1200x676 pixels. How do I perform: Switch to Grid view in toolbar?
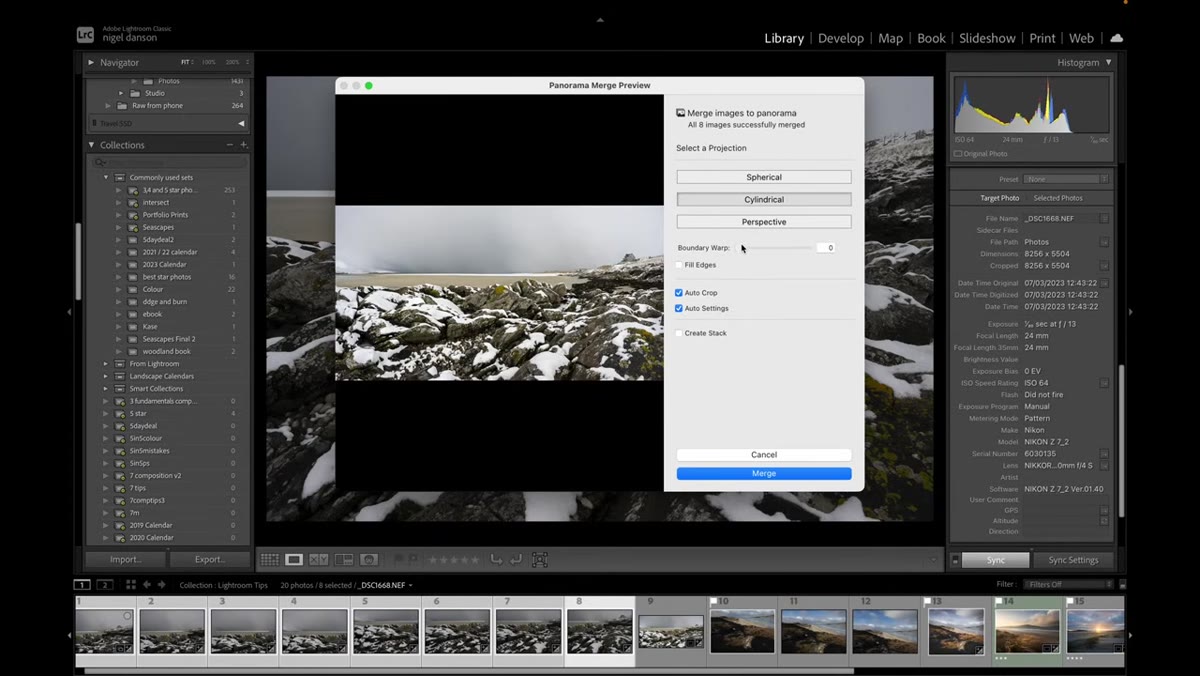(270, 560)
